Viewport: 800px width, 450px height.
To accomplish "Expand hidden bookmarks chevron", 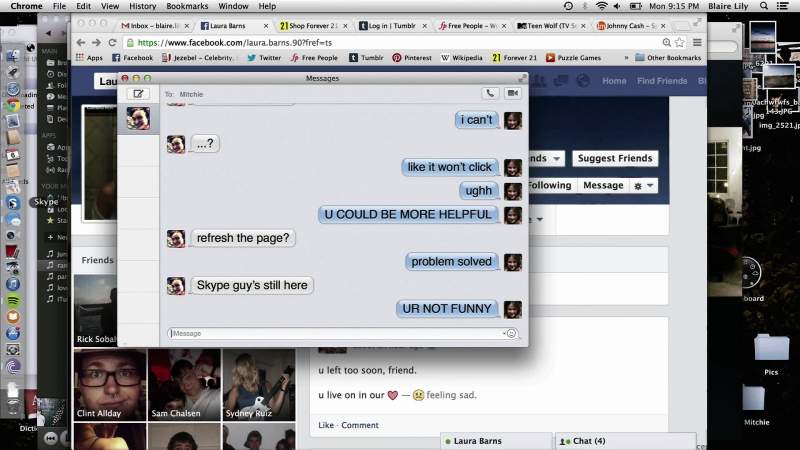I will point(626,58).
